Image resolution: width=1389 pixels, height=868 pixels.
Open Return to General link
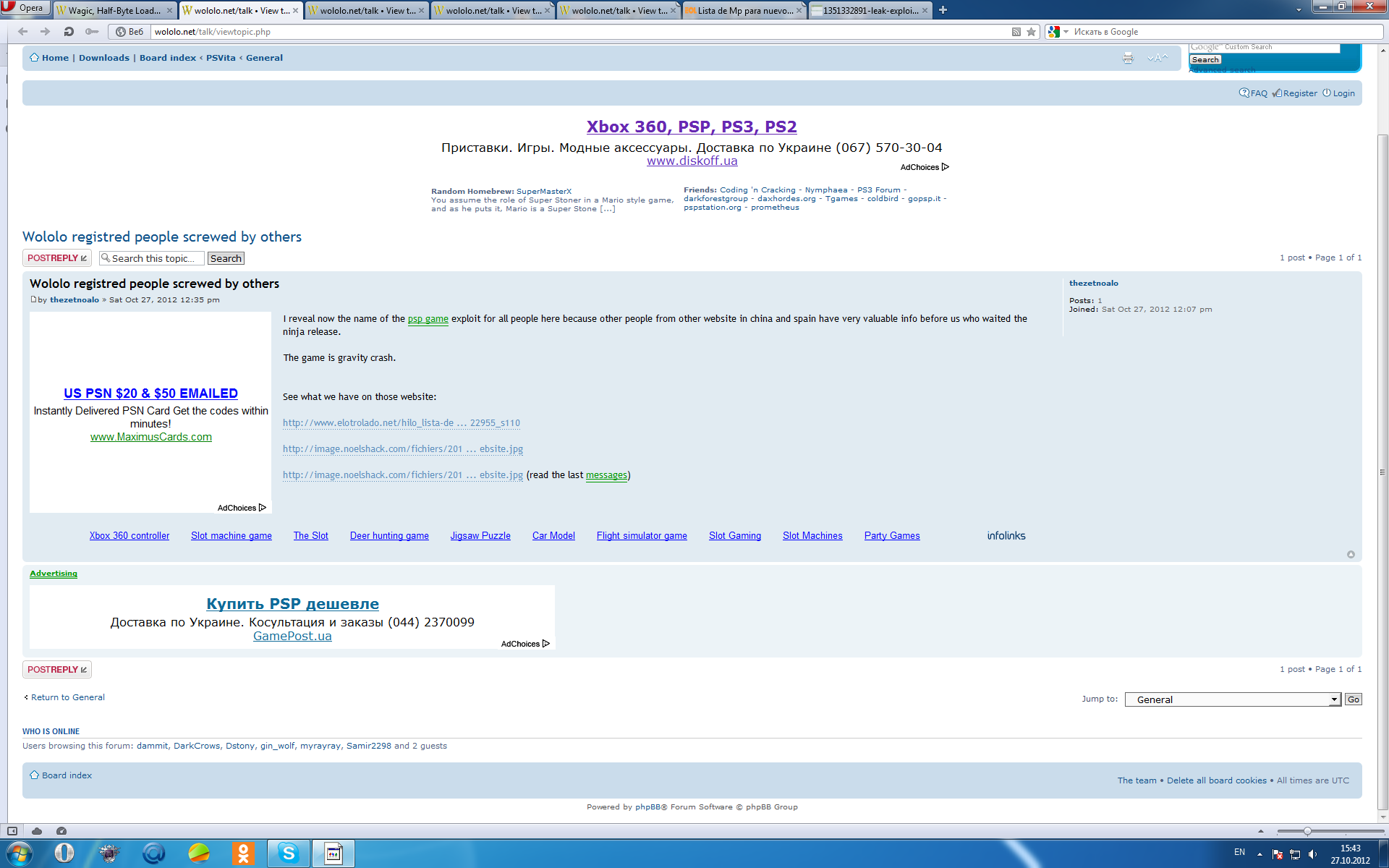click(x=67, y=697)
